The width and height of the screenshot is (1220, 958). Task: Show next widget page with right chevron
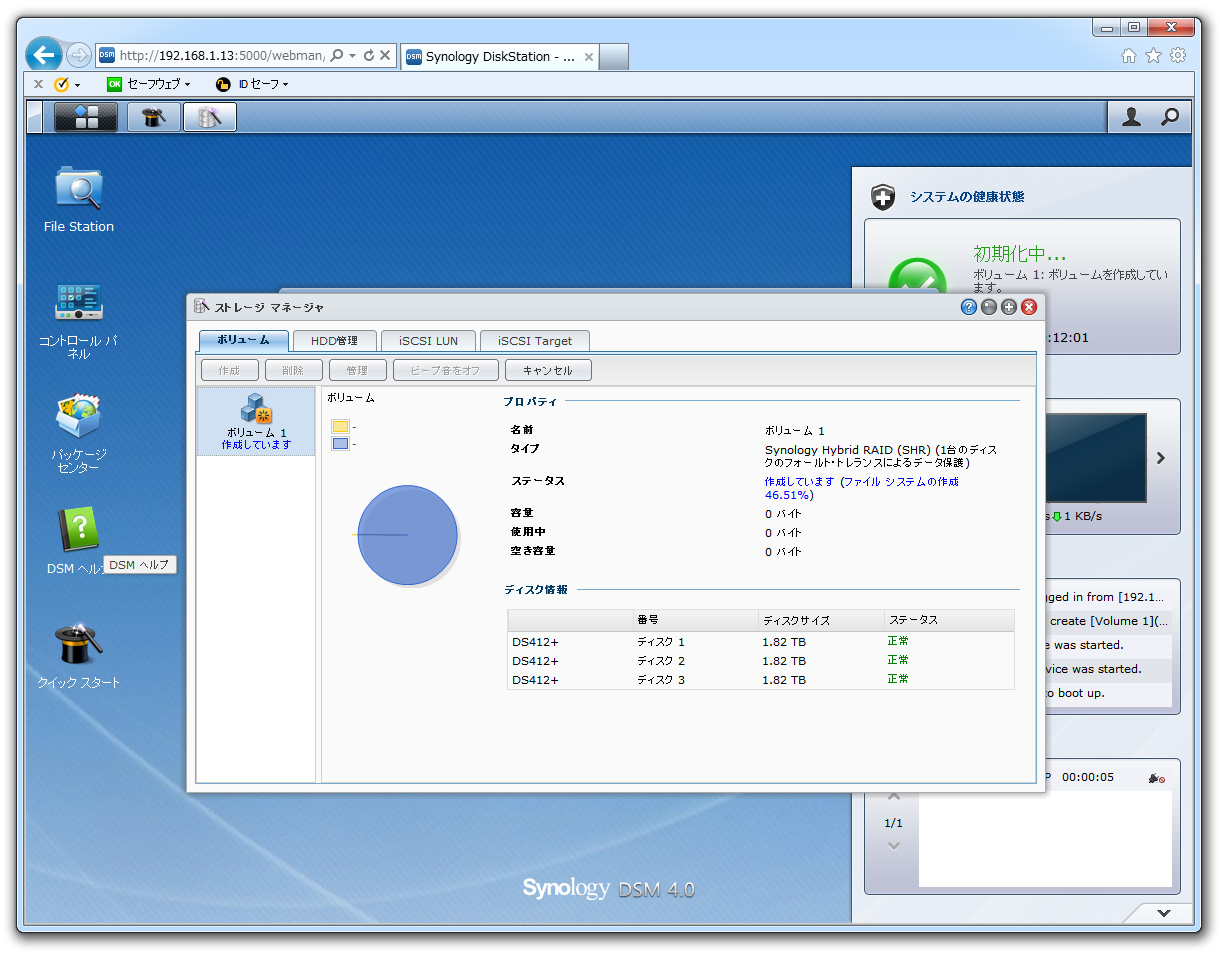pos(1161,458)
